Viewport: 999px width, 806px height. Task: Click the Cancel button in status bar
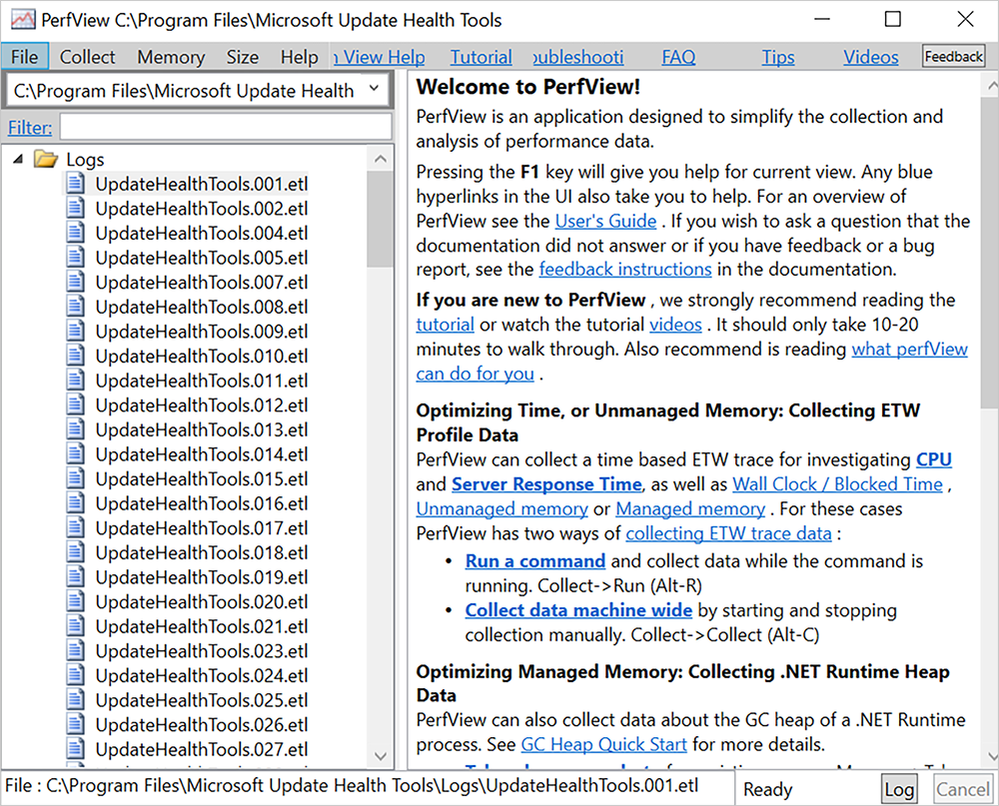click(962, 789)
